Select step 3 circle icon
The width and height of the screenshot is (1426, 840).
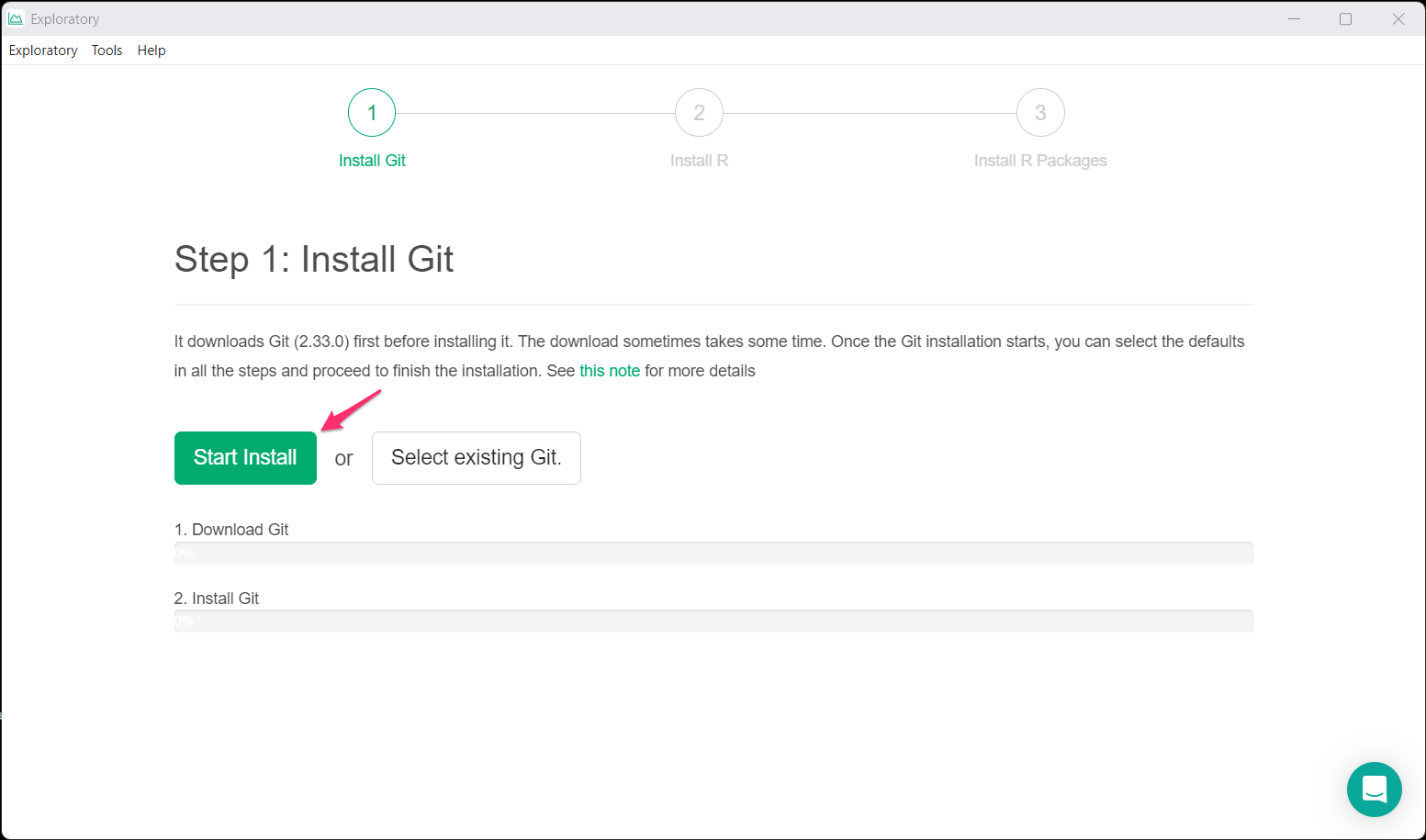point(1040,113)
